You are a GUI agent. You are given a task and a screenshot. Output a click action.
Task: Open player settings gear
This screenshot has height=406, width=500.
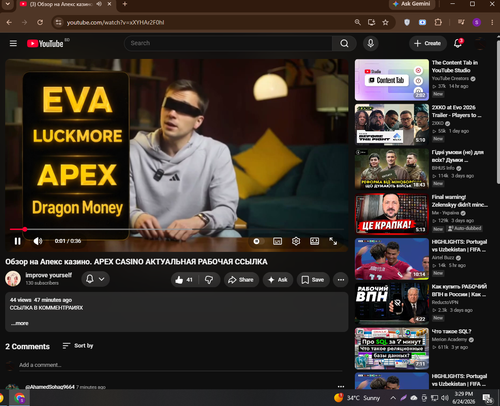296,241
